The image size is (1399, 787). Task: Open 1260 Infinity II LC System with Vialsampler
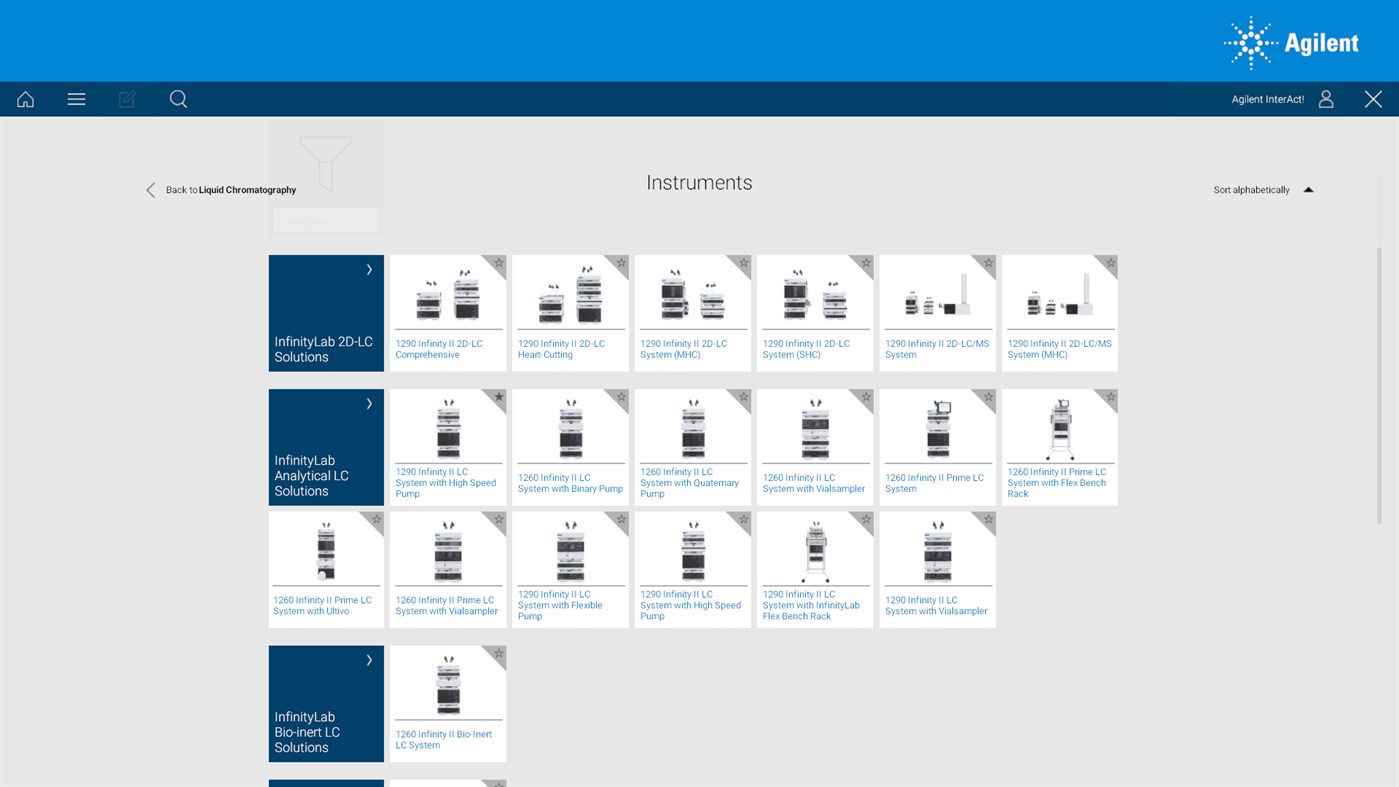tap(814, 483)
